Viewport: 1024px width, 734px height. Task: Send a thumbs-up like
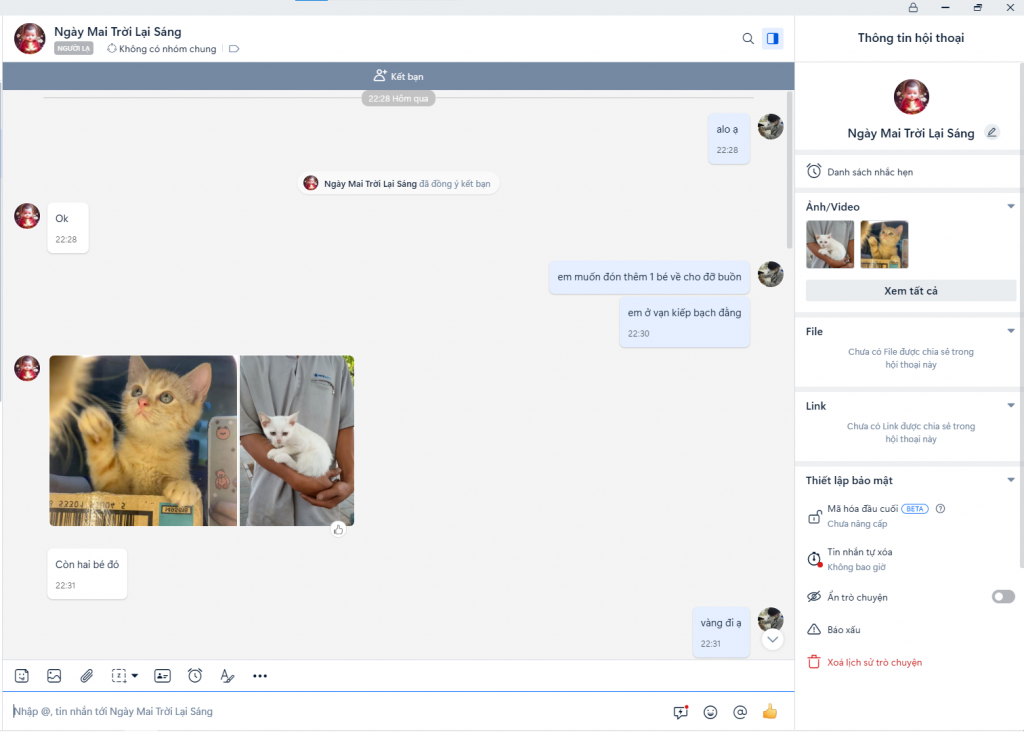click(x=770, y=711)
